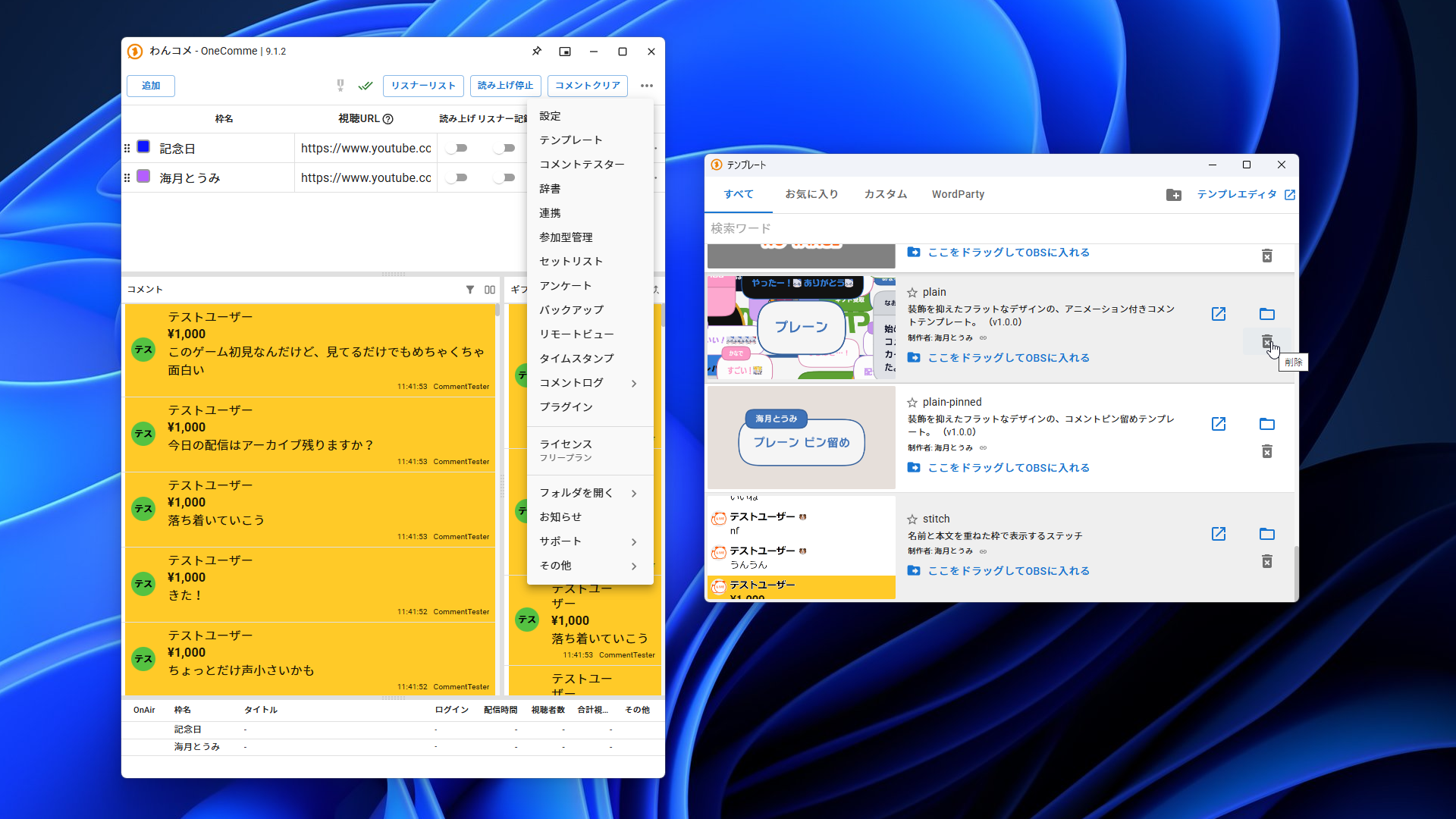Open stitch template preview externally
The height and width of the screenshot is (819, 1456).
click(1219, 534)
